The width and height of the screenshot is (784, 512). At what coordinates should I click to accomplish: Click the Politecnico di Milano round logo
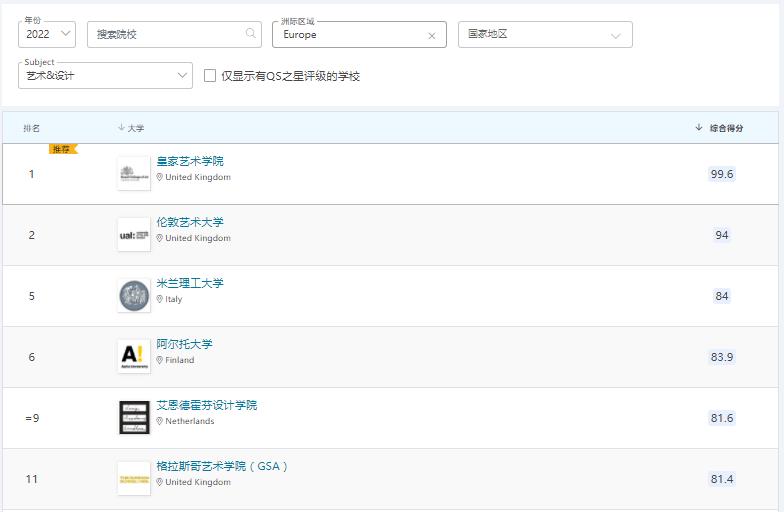click(x=134, y=296)
